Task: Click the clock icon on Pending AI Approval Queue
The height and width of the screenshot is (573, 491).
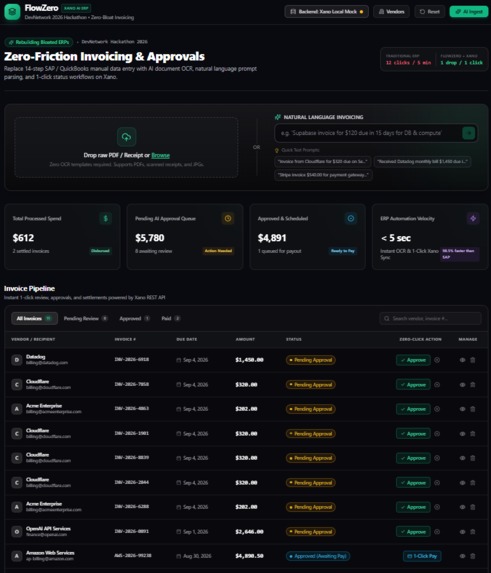Action: 228,219
